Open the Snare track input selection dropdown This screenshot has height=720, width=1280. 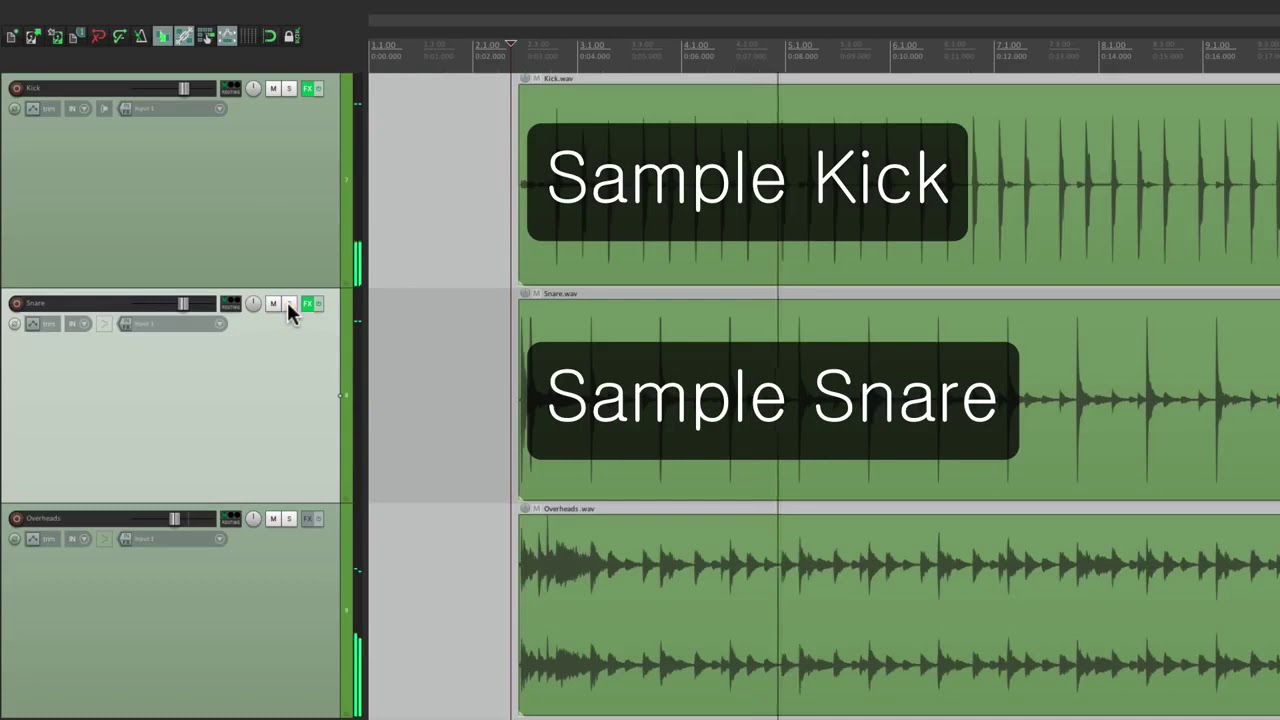(x=181, y=323)
